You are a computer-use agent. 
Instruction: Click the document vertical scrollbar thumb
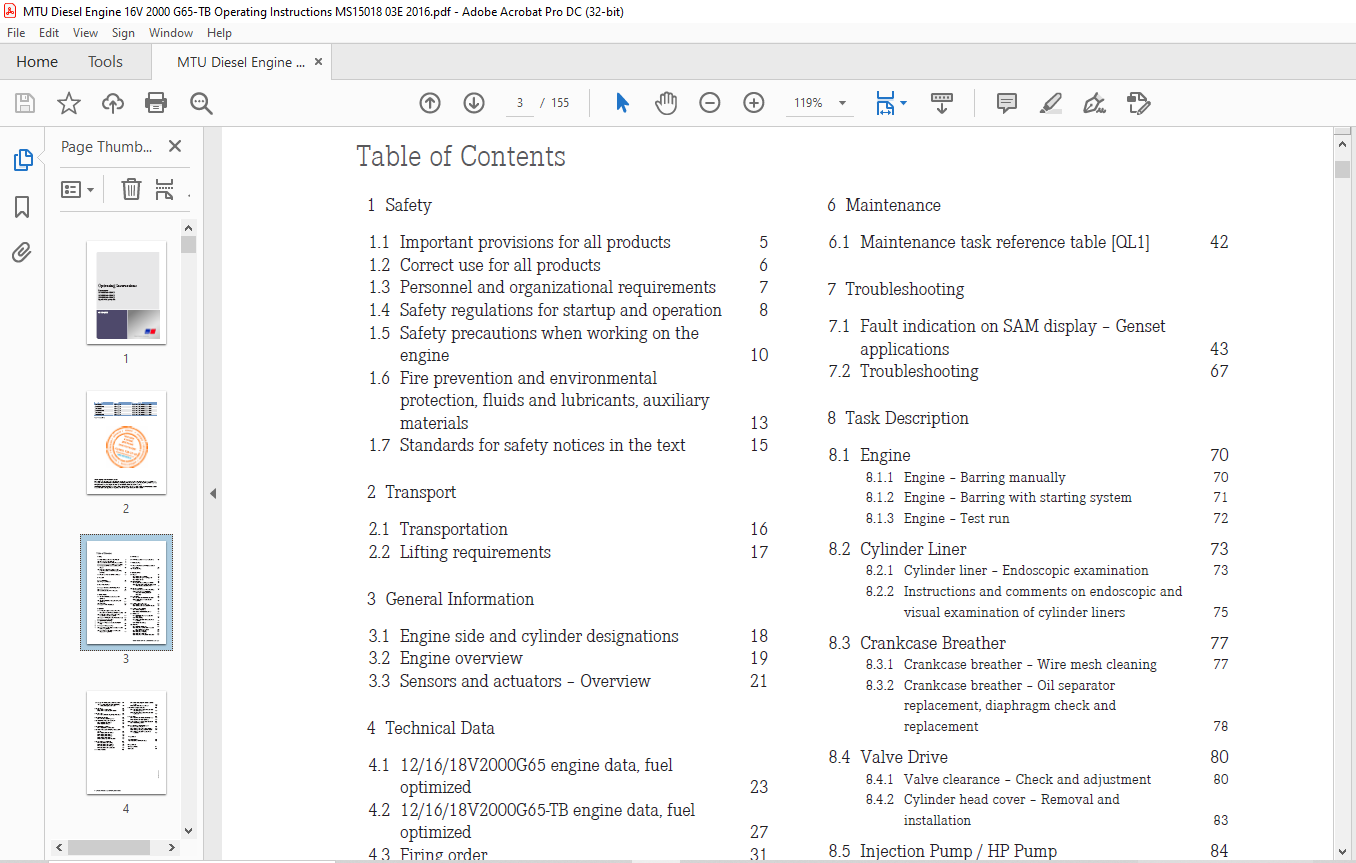click(x=1343, y=169)
